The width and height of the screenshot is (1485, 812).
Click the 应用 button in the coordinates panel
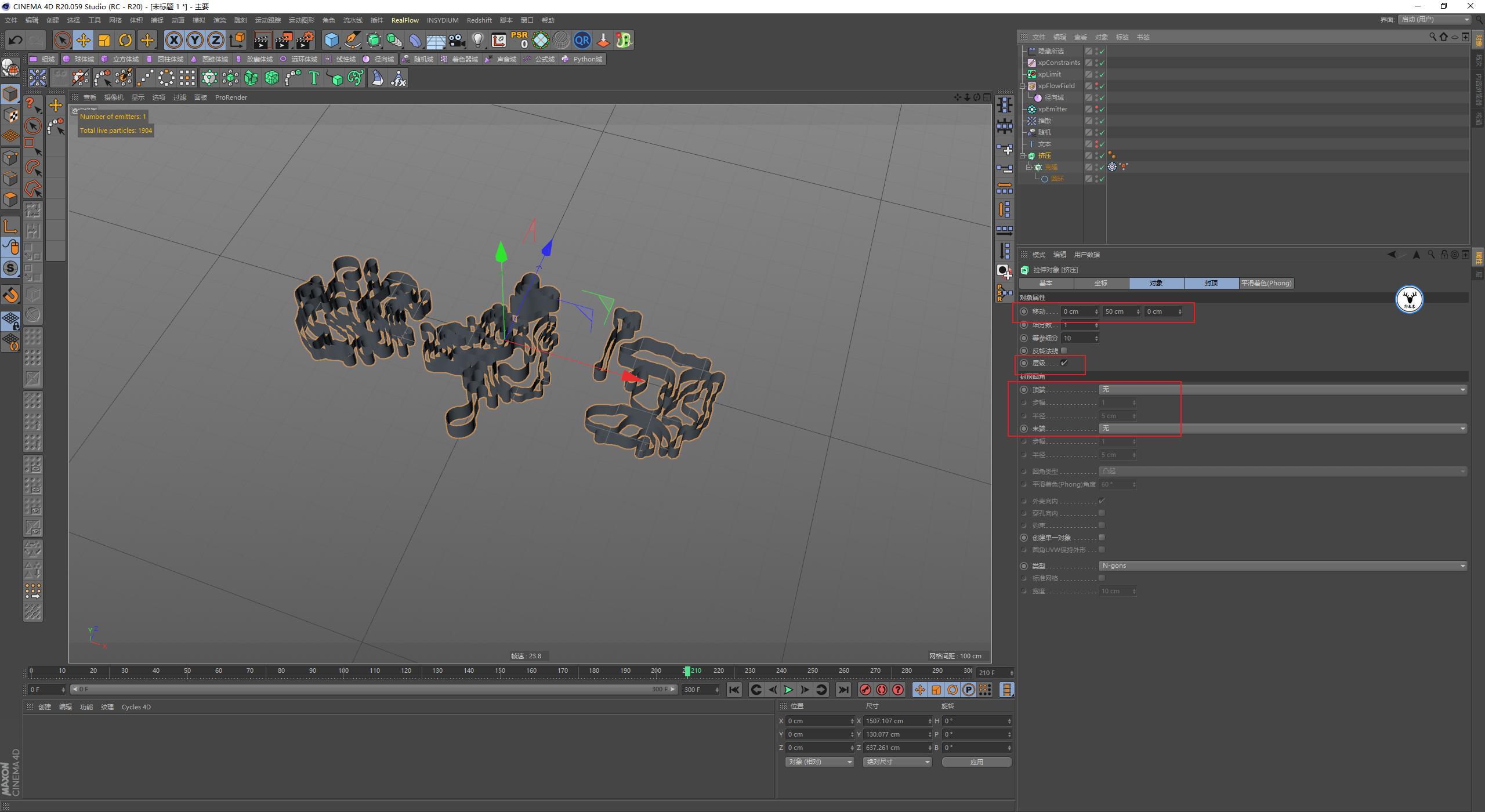click(977, 762)
